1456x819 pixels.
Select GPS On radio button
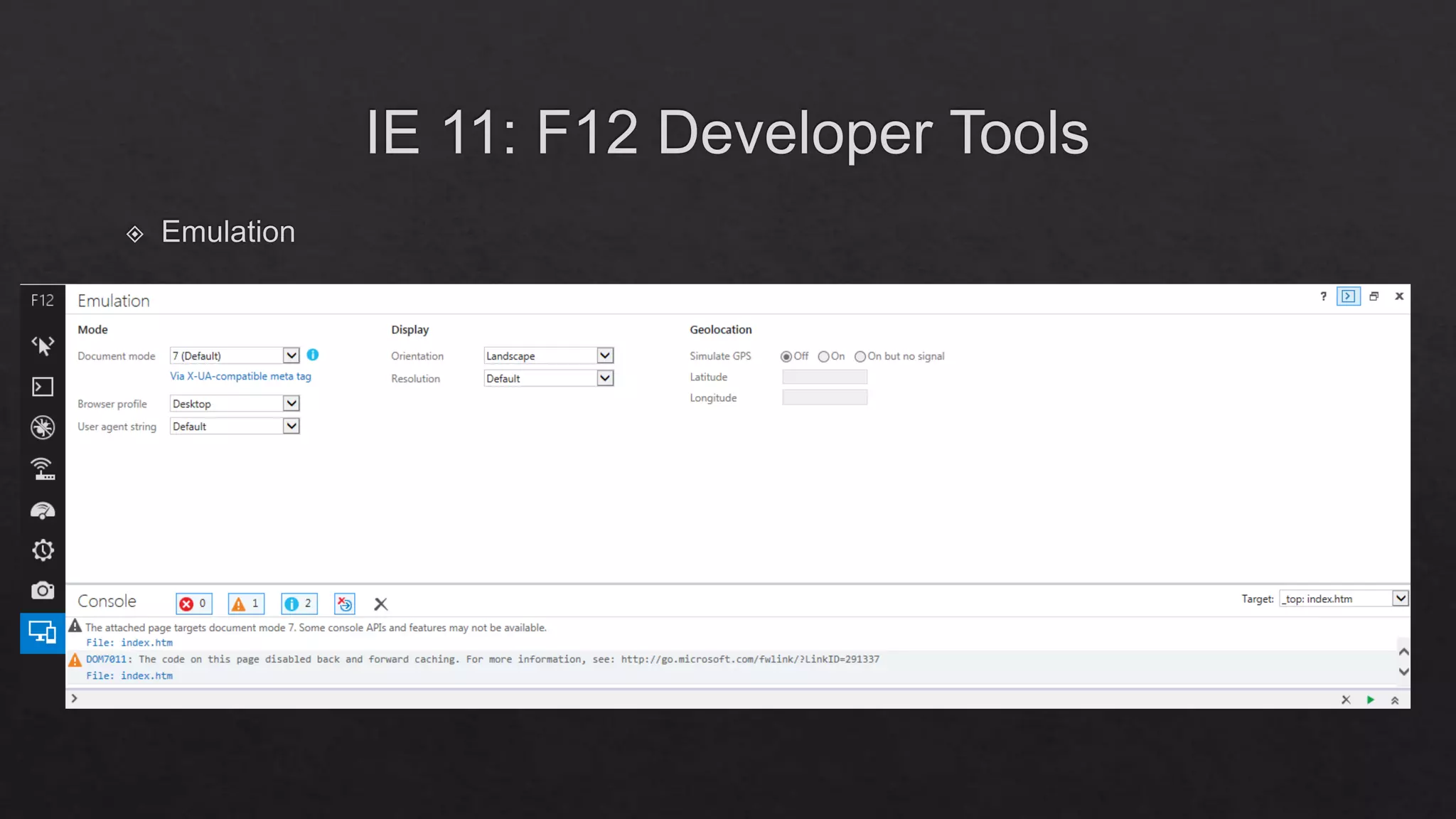tap(823, 357)
